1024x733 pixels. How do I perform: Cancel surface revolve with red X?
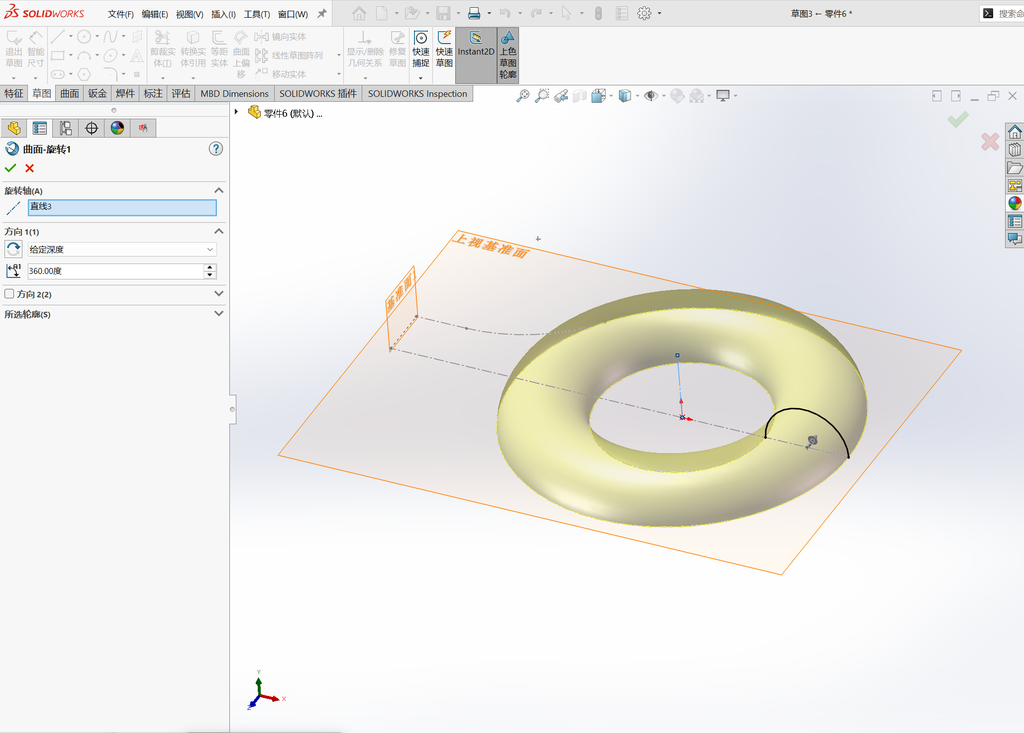(29, 169)
